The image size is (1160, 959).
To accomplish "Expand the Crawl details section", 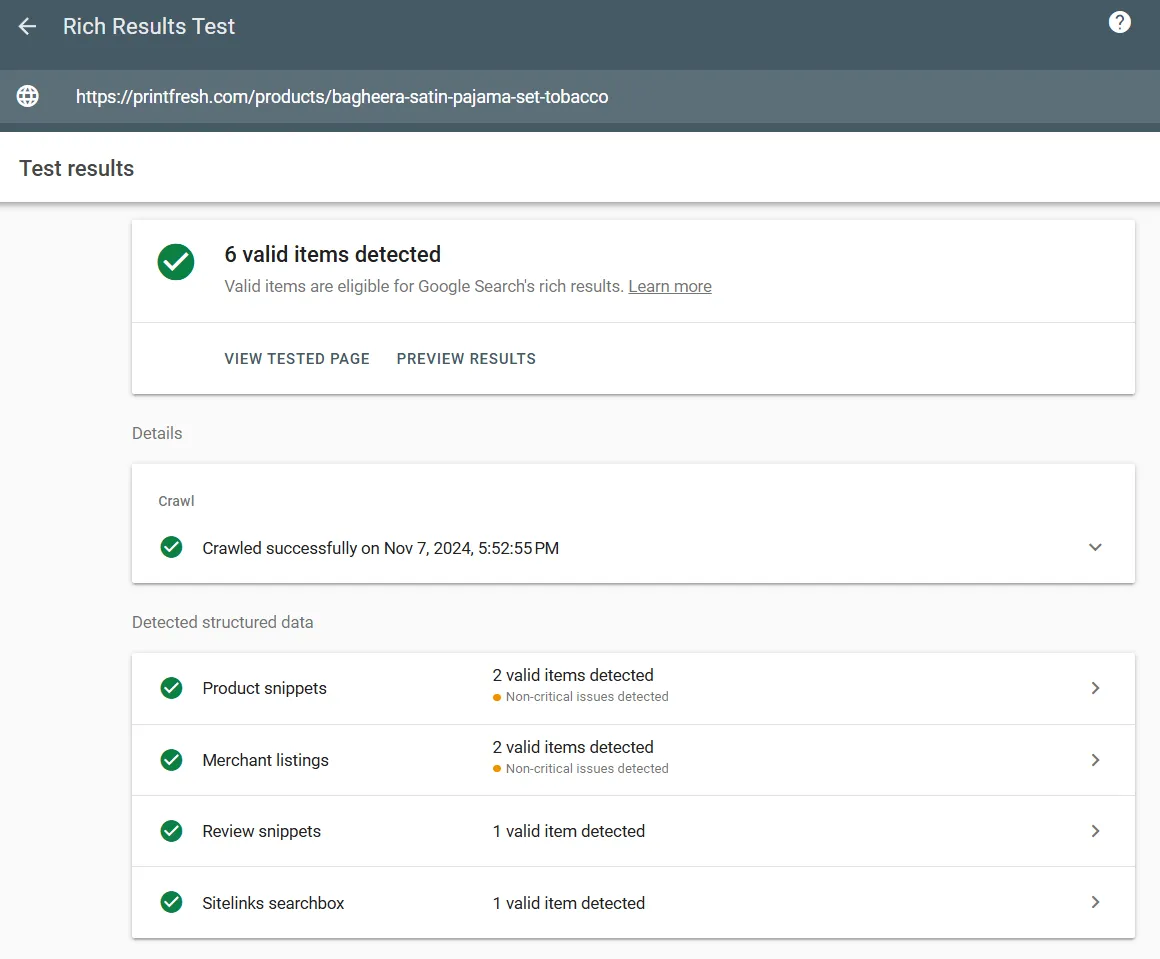I will tap(1095, 547).
